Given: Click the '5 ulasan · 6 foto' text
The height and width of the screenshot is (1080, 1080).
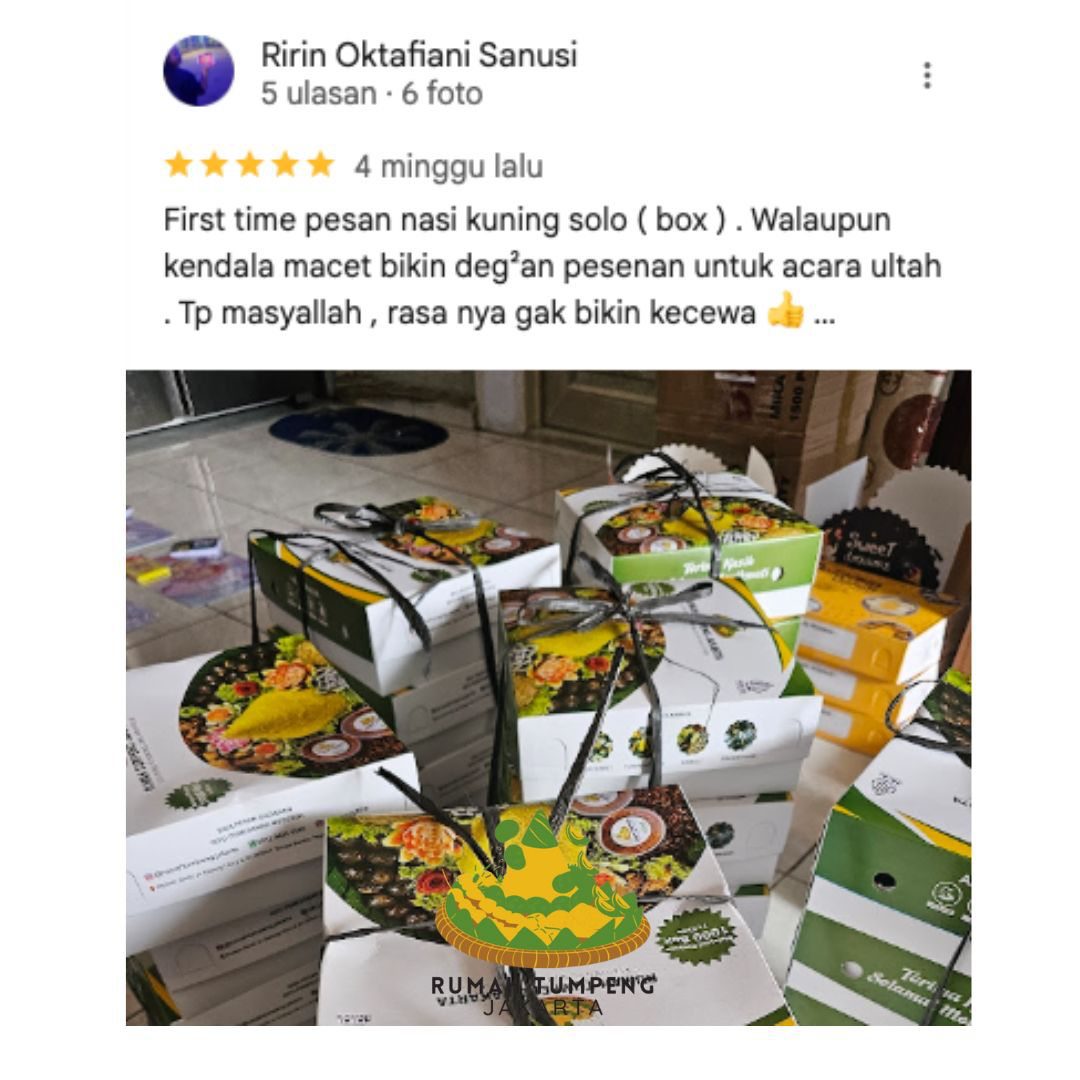Looking at the screenshot, I should (371, 94).
